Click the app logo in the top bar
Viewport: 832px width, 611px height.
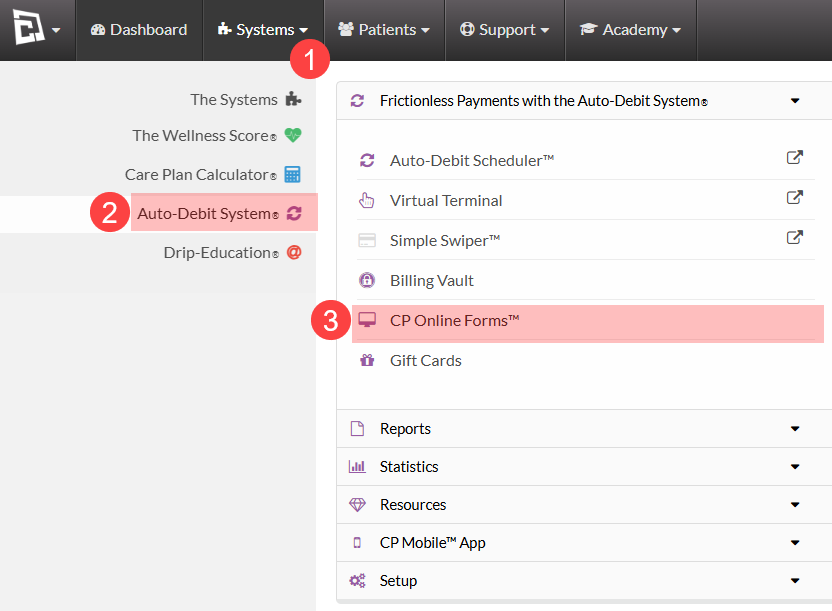point(29,28)
